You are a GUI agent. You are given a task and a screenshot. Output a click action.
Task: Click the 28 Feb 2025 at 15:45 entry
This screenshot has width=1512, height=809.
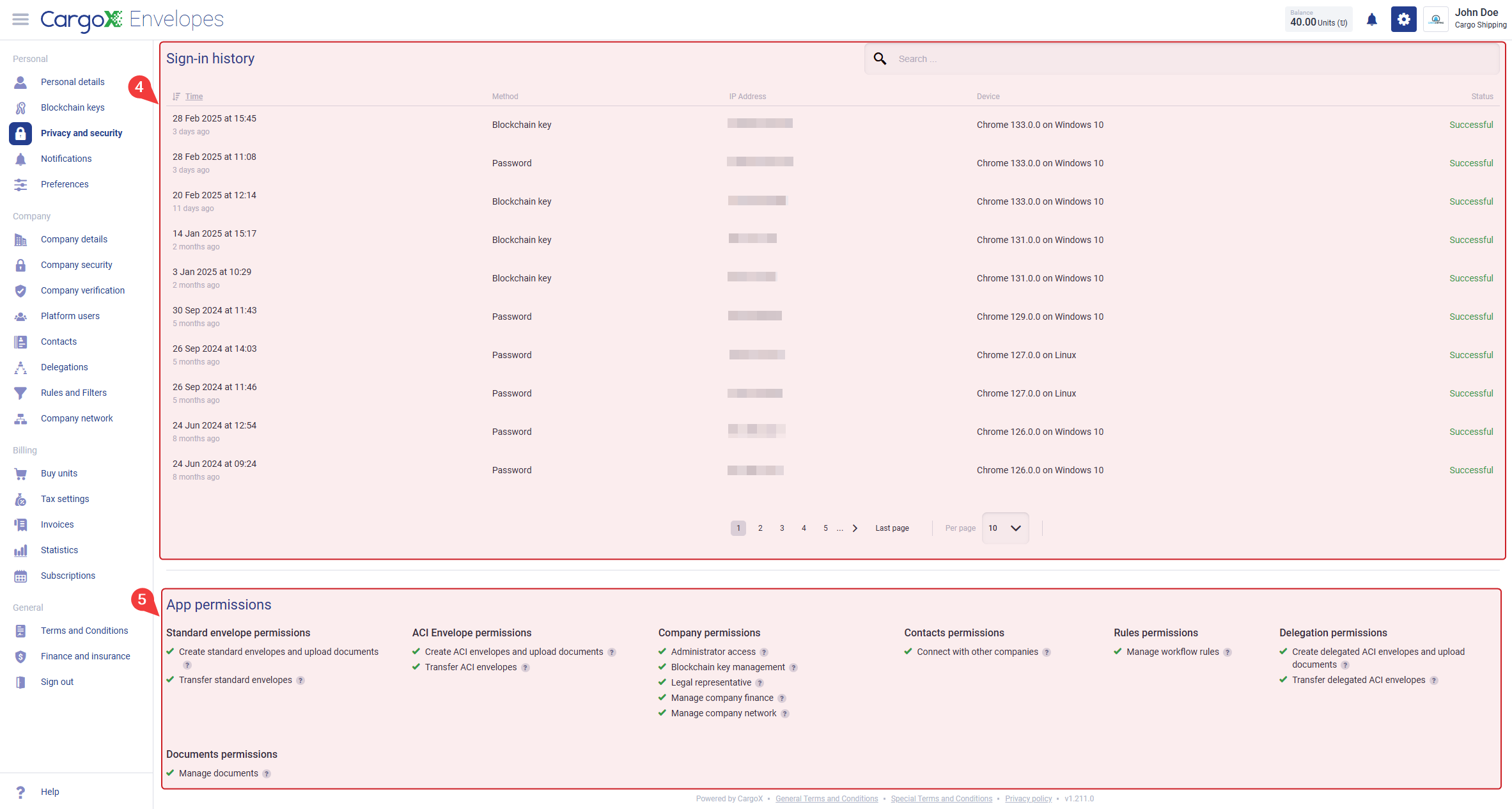point(214,118)
